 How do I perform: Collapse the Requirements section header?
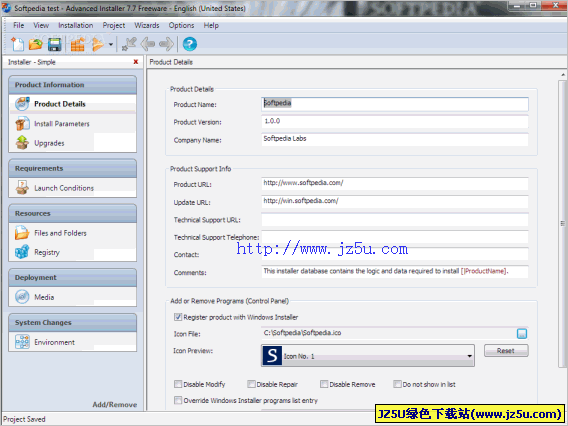(x=72, y=168)
